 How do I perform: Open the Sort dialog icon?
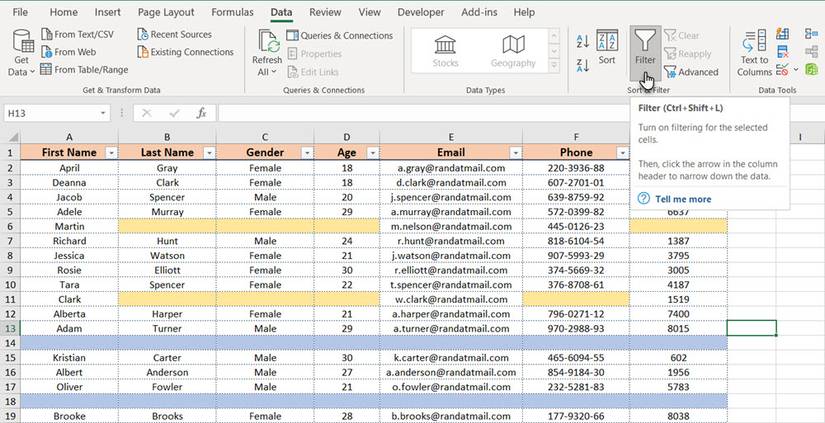(x=607, y=47)
